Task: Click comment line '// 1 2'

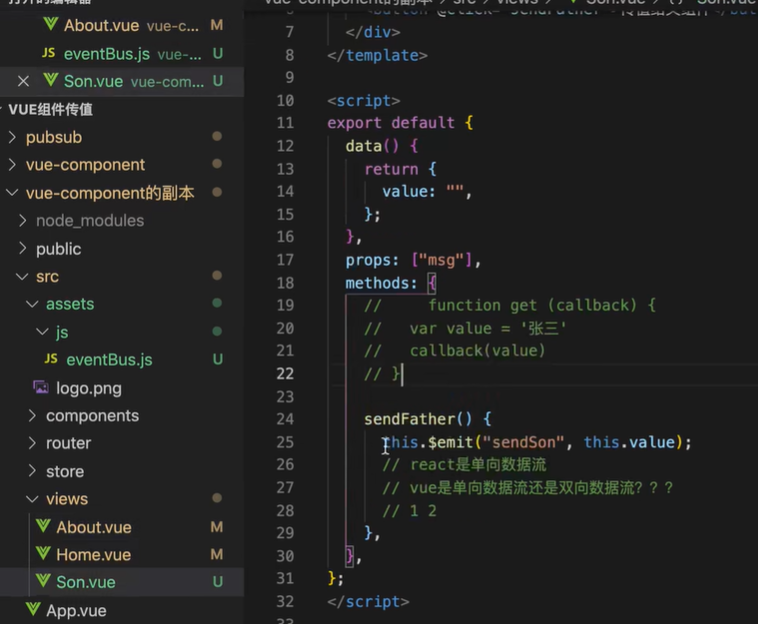Action: point(409,511)
